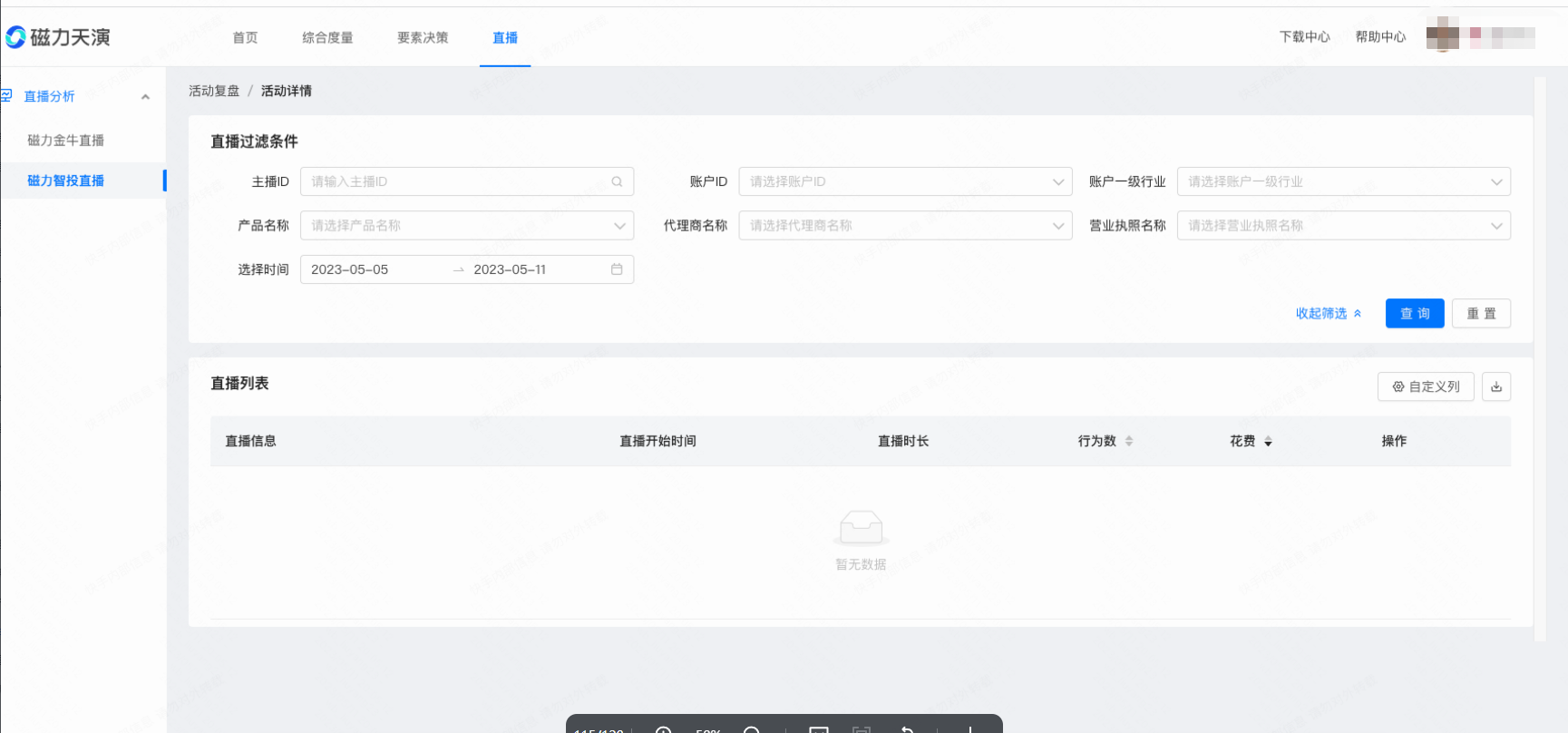Open the 要素决策 tab
This screenshot has width=1568, height=733.
(x=423, y=37)
